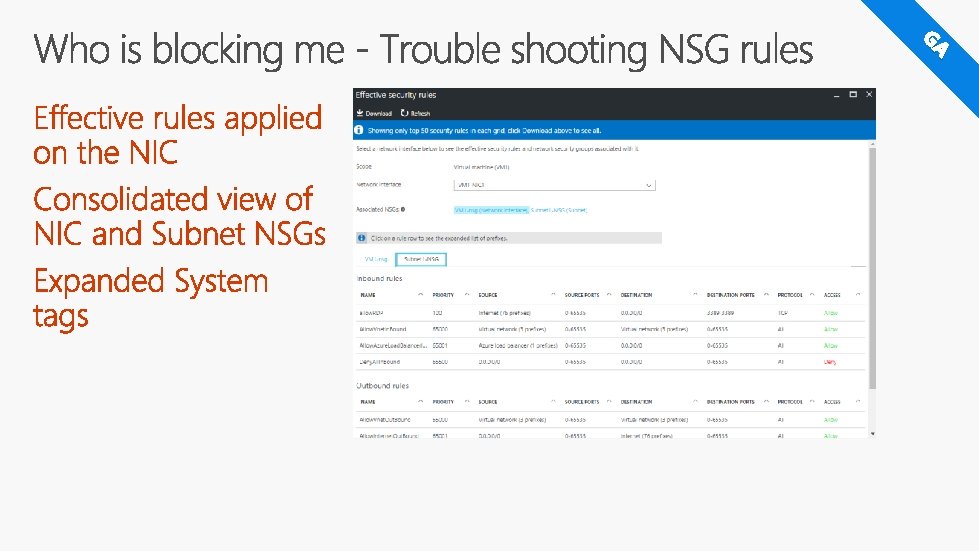Image resolution: width=979 pixels, height=551 pixels.
Task: Click the info icon in the gray prefixes hint
Action: point(362,238)
